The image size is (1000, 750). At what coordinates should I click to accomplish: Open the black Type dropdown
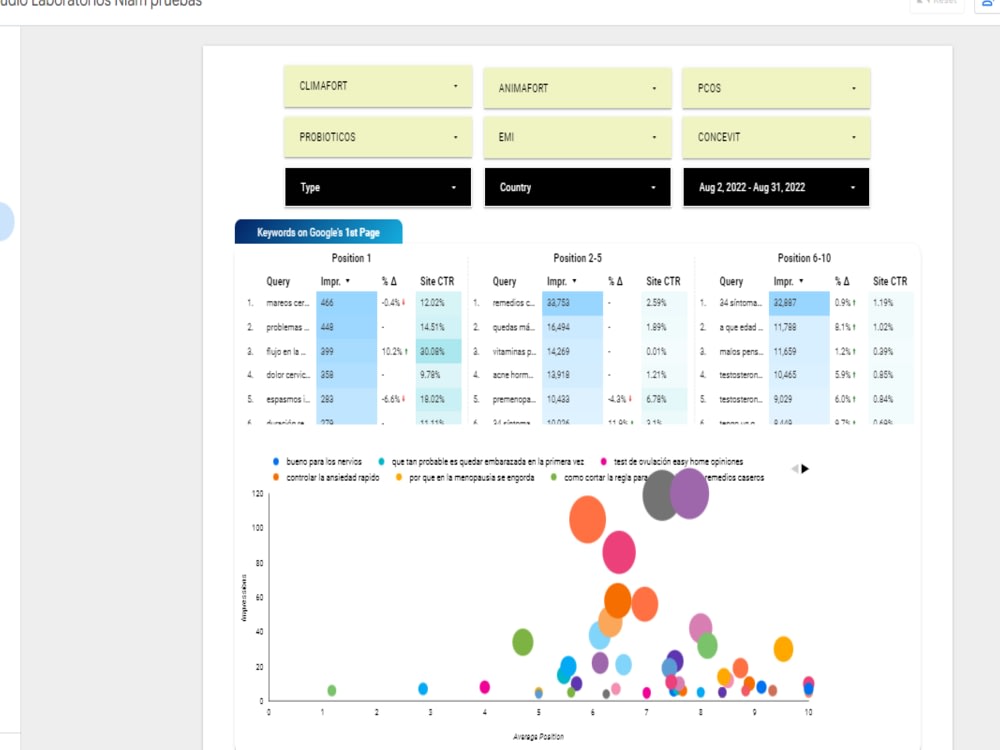pyautogui.click(x=378, y=188)
